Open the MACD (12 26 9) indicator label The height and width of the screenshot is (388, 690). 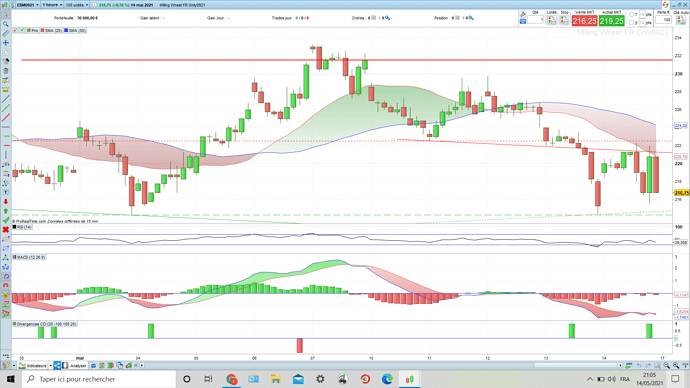29,257
